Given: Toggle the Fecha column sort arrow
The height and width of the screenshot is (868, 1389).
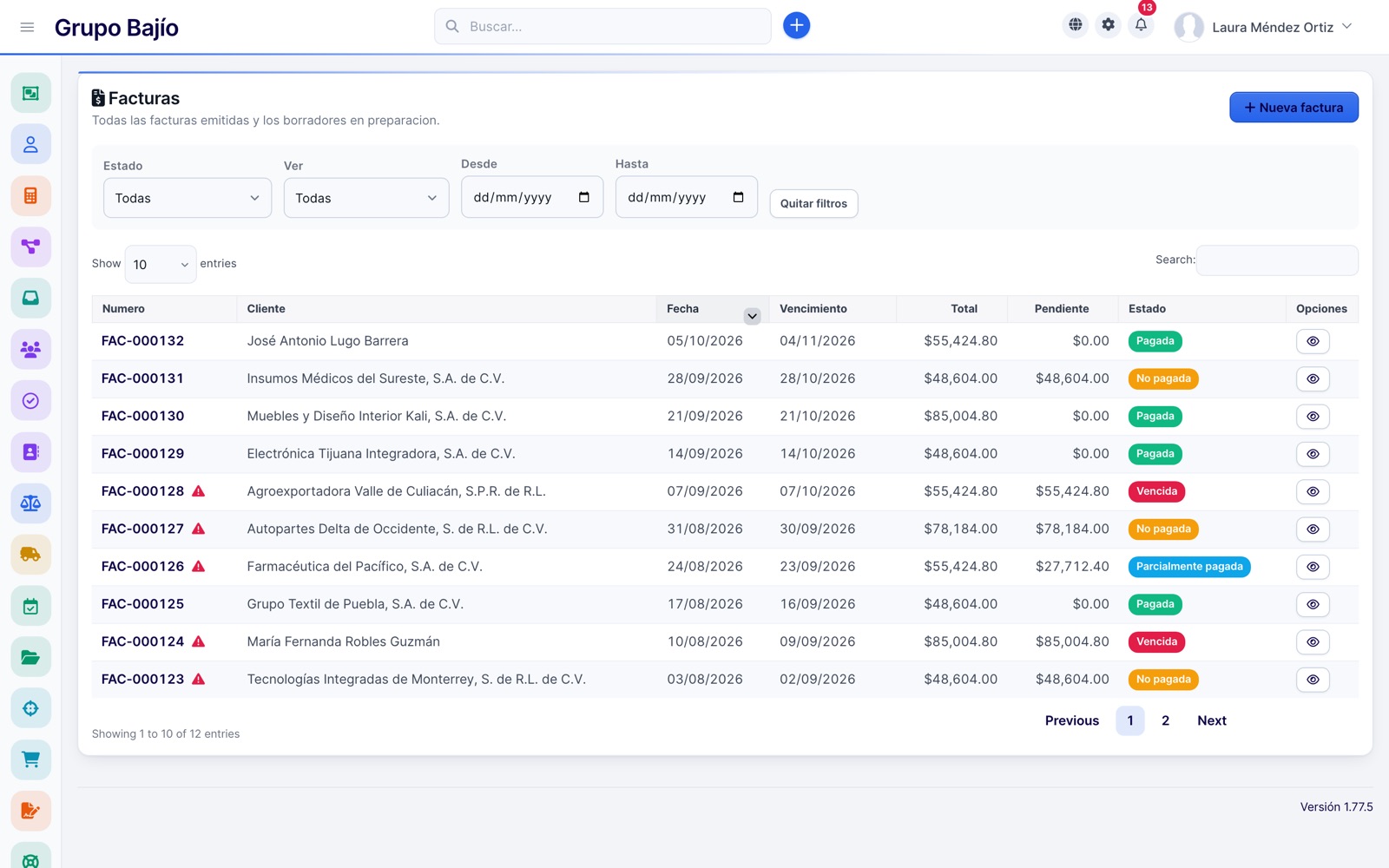Looking at the screenshot, I should [752, 316].
